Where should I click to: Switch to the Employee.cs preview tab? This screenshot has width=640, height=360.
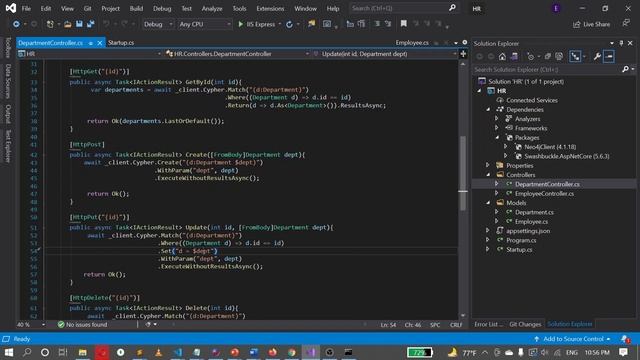tap(412, 42)
